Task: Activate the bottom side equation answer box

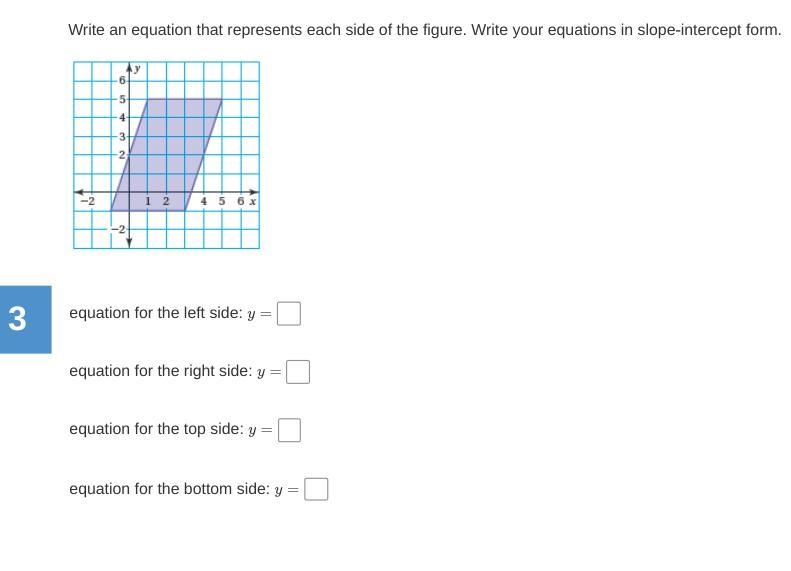Action: 316,489
